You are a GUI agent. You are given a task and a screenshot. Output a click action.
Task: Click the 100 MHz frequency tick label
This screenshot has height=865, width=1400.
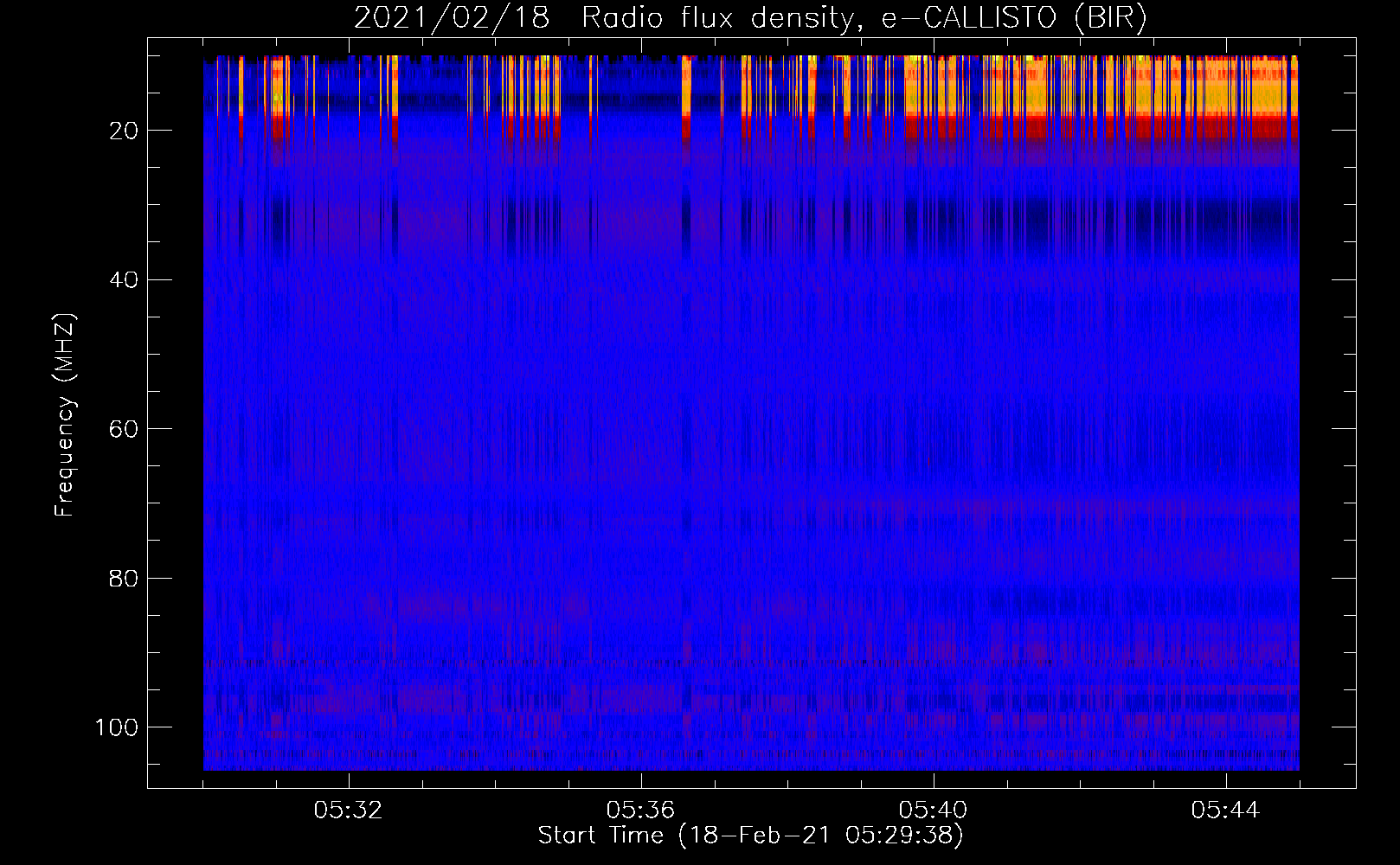point(117,727)
